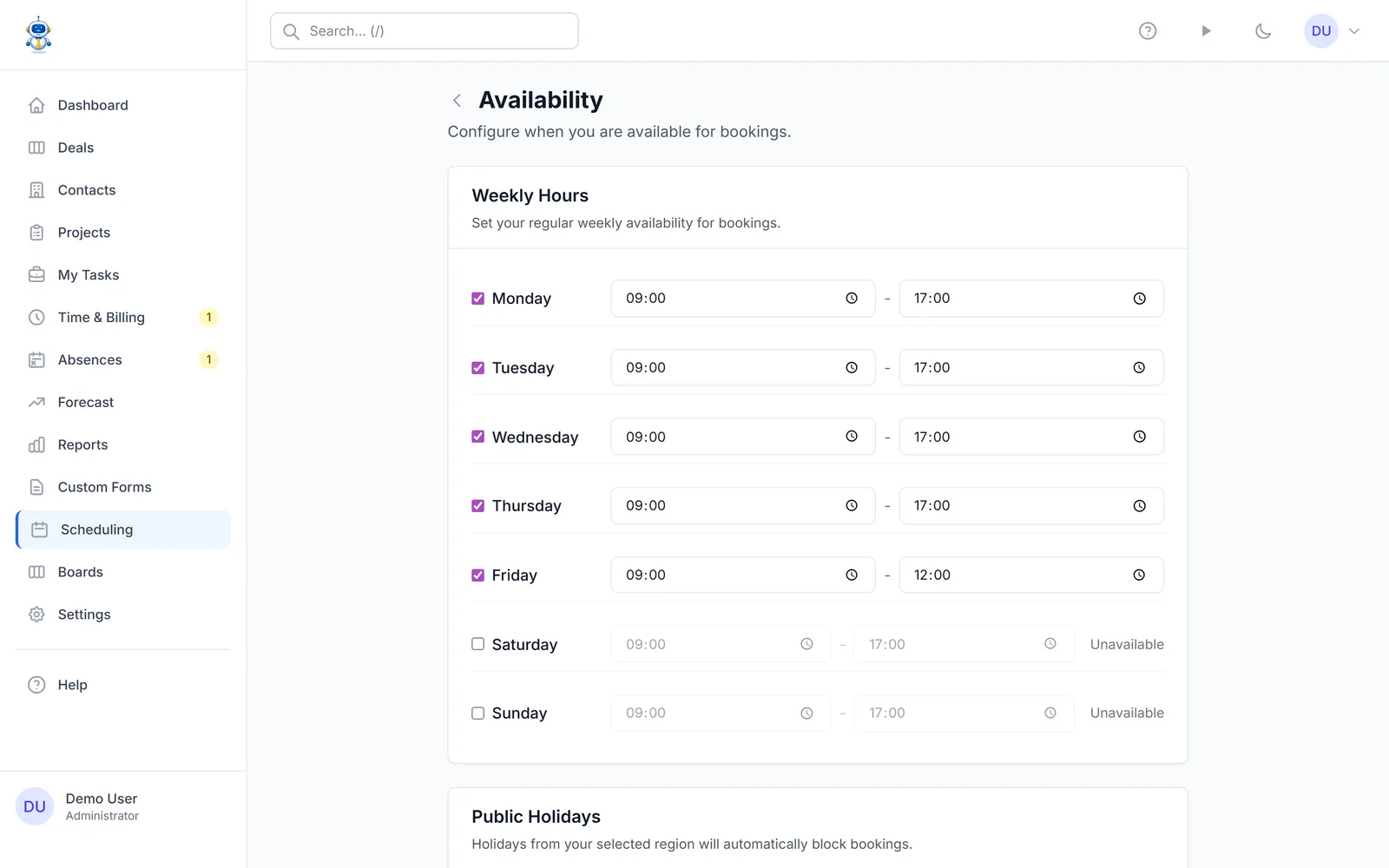The image size is (1389, 868).
Task: Click Thursday end time 17:00 field
Action: point(1031,506)
